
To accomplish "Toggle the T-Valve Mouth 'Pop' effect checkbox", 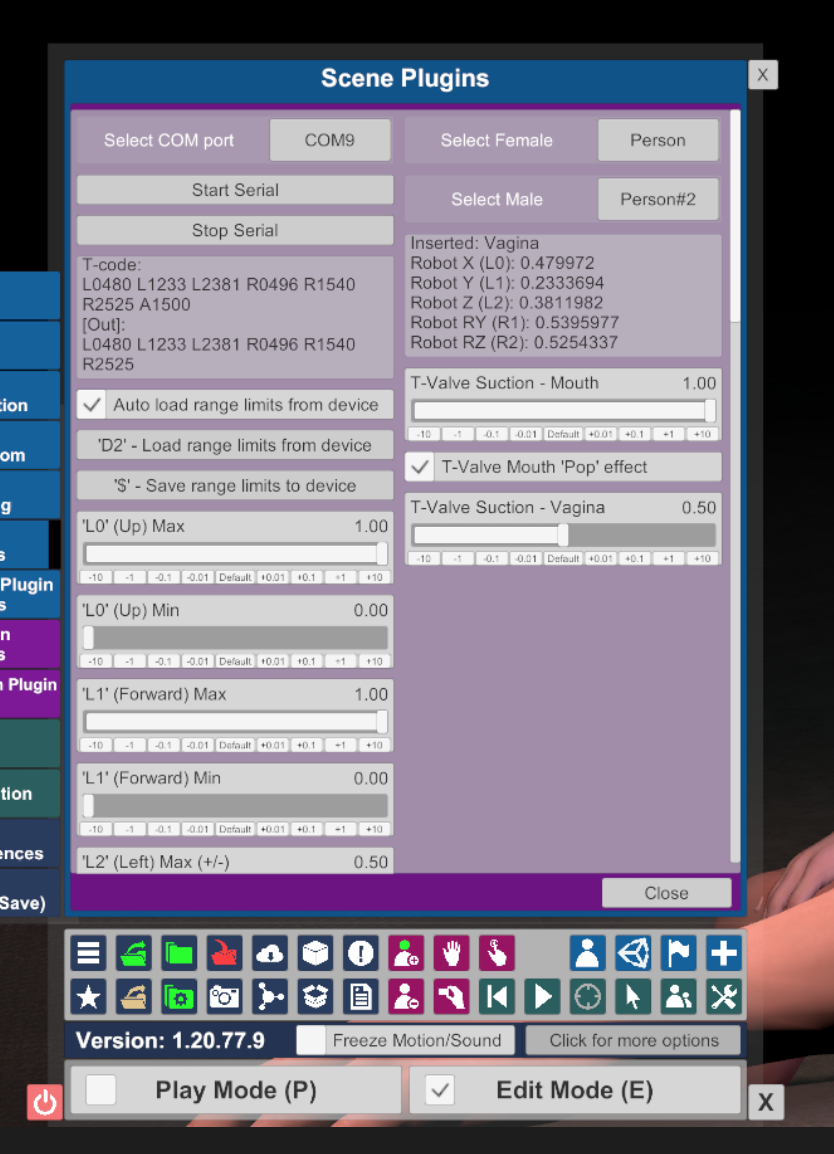I will (x=420, y=467).
